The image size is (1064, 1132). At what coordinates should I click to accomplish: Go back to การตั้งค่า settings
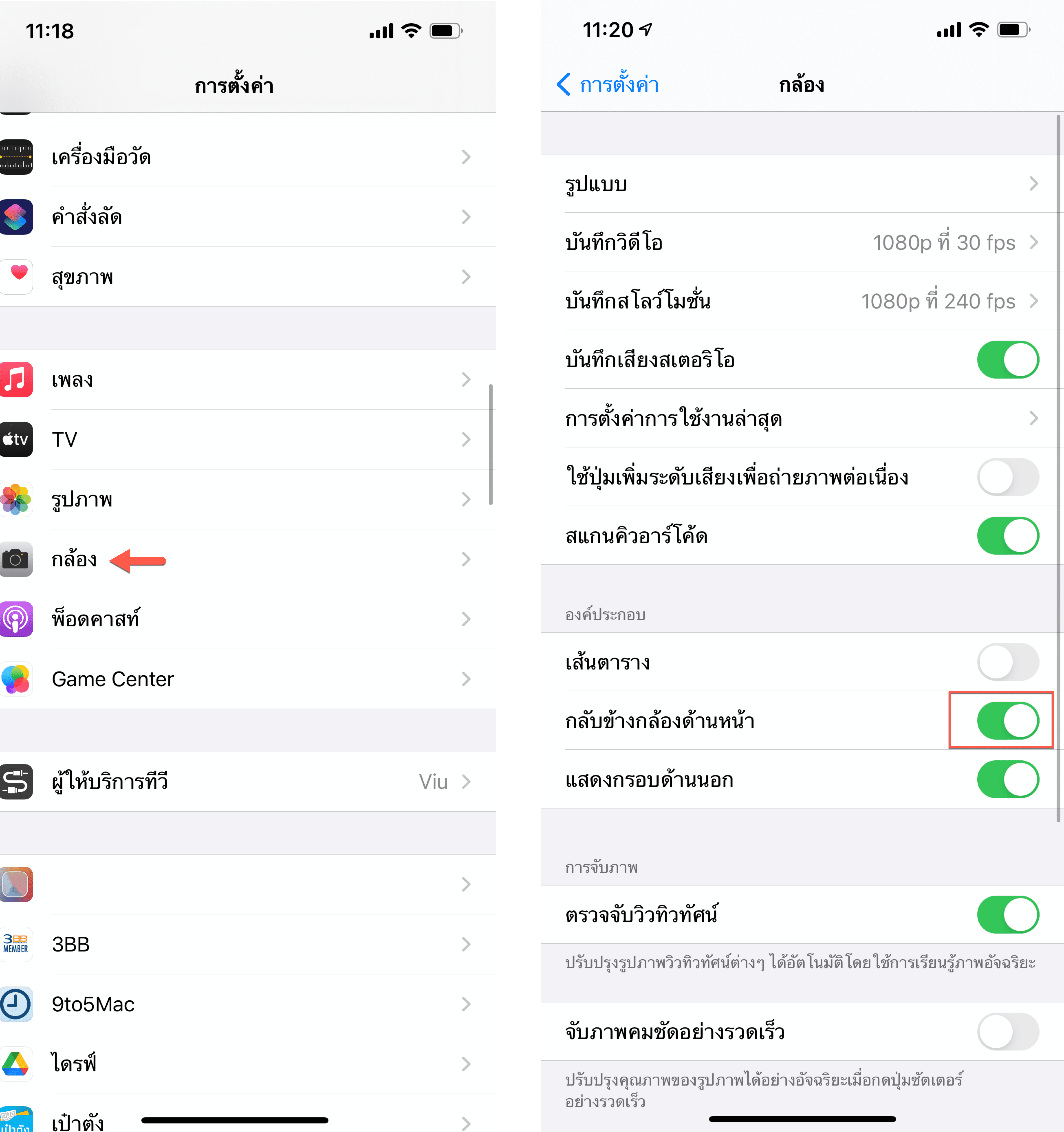click(607, 84)
